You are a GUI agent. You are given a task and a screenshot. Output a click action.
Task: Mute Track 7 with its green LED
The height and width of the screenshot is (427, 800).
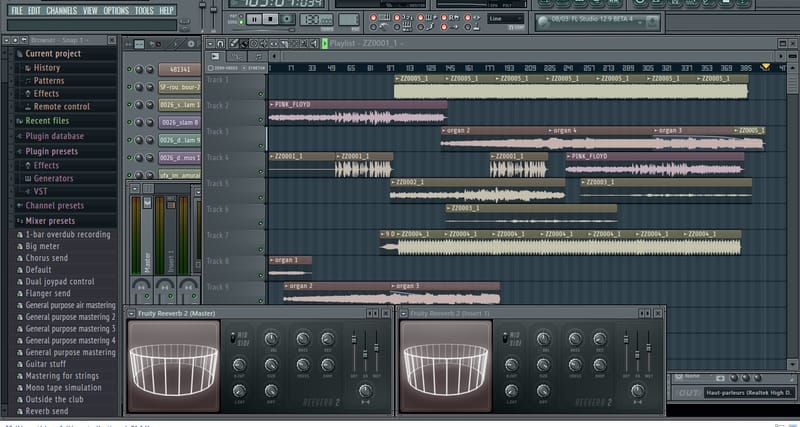[261, 249]
